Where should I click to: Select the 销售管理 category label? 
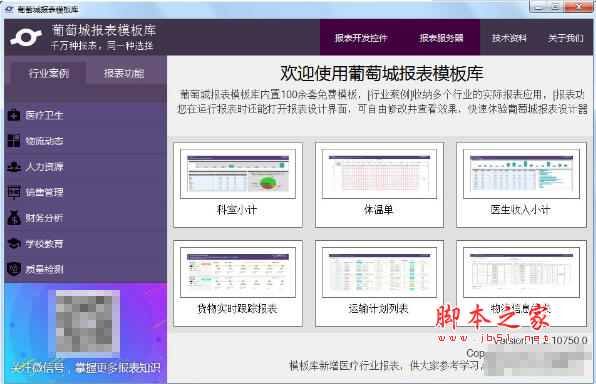(x=44, y=192)
